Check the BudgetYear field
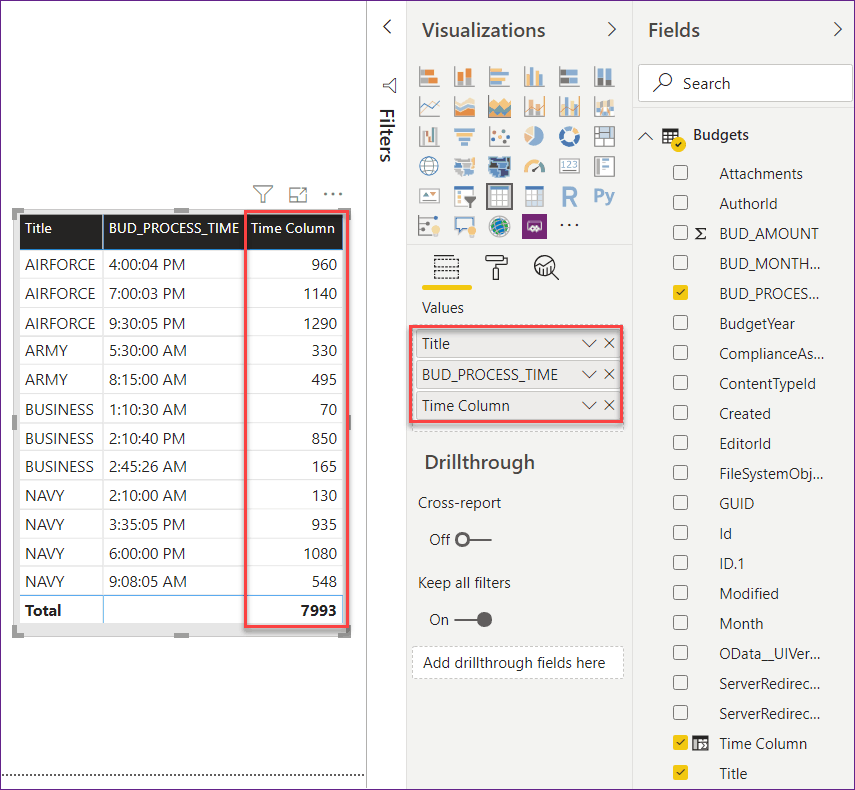The width and height of the screenshot is (855, 790). (x=681, y=323)
